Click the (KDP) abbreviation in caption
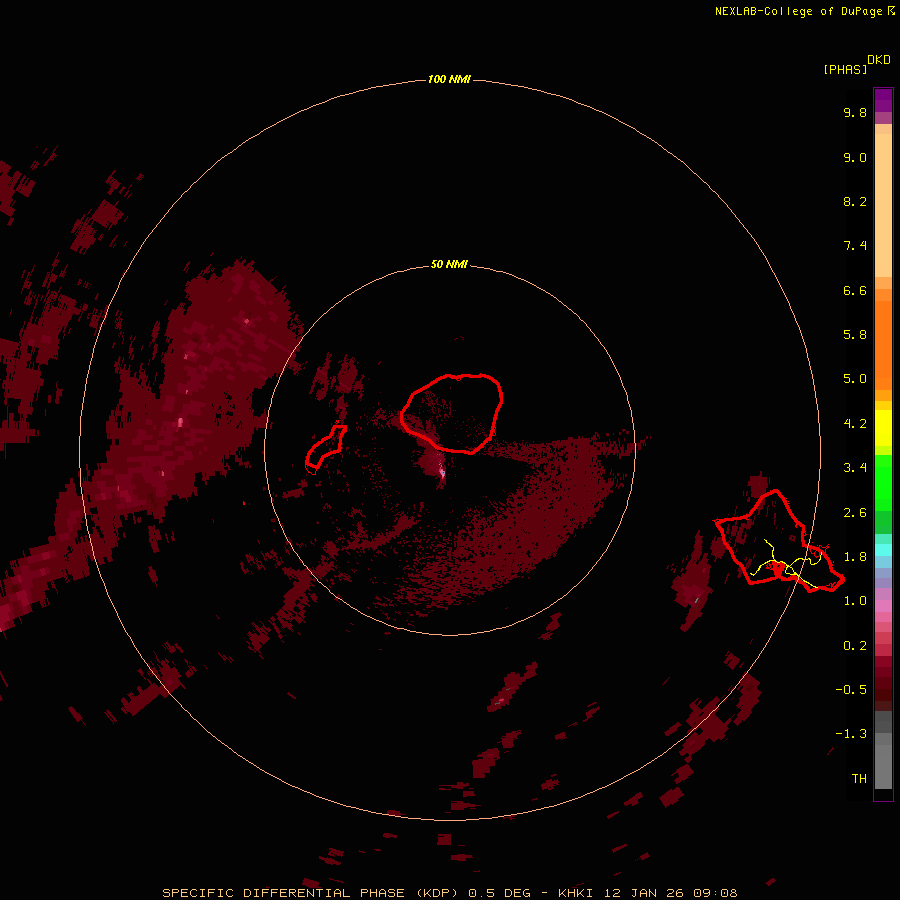This screenshot has height=900, width=900. pyautogui.click(x=439, y=893)
